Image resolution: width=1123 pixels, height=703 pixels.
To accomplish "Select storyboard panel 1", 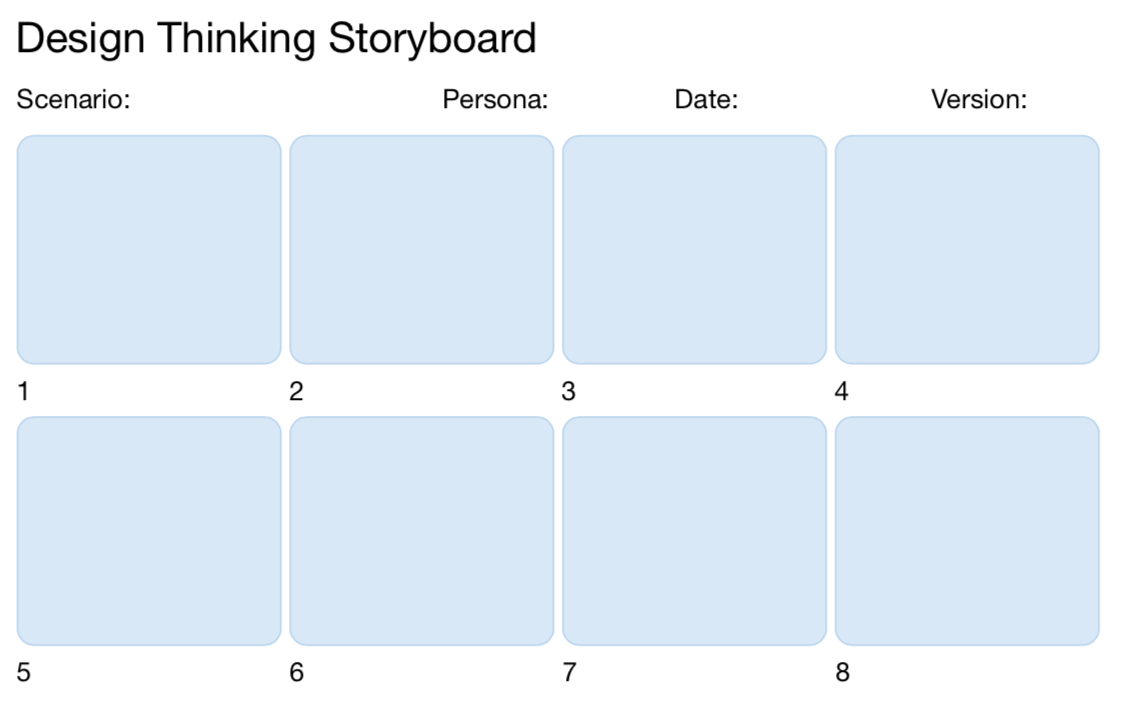I will click(149, 250).
